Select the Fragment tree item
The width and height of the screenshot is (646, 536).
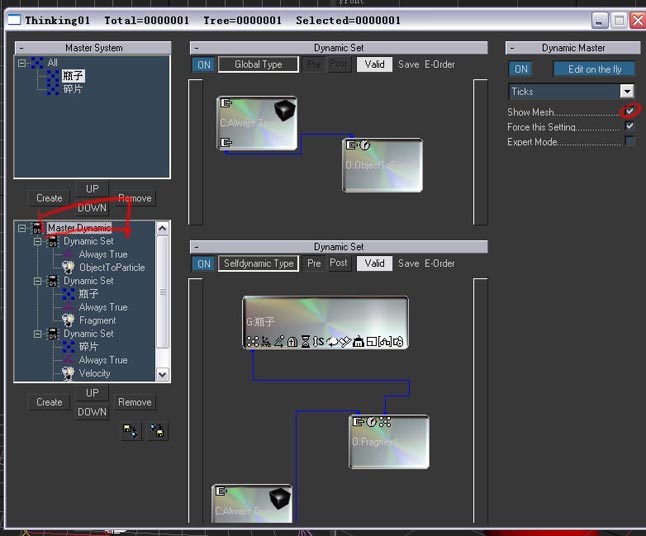click(x=98, y=320)
